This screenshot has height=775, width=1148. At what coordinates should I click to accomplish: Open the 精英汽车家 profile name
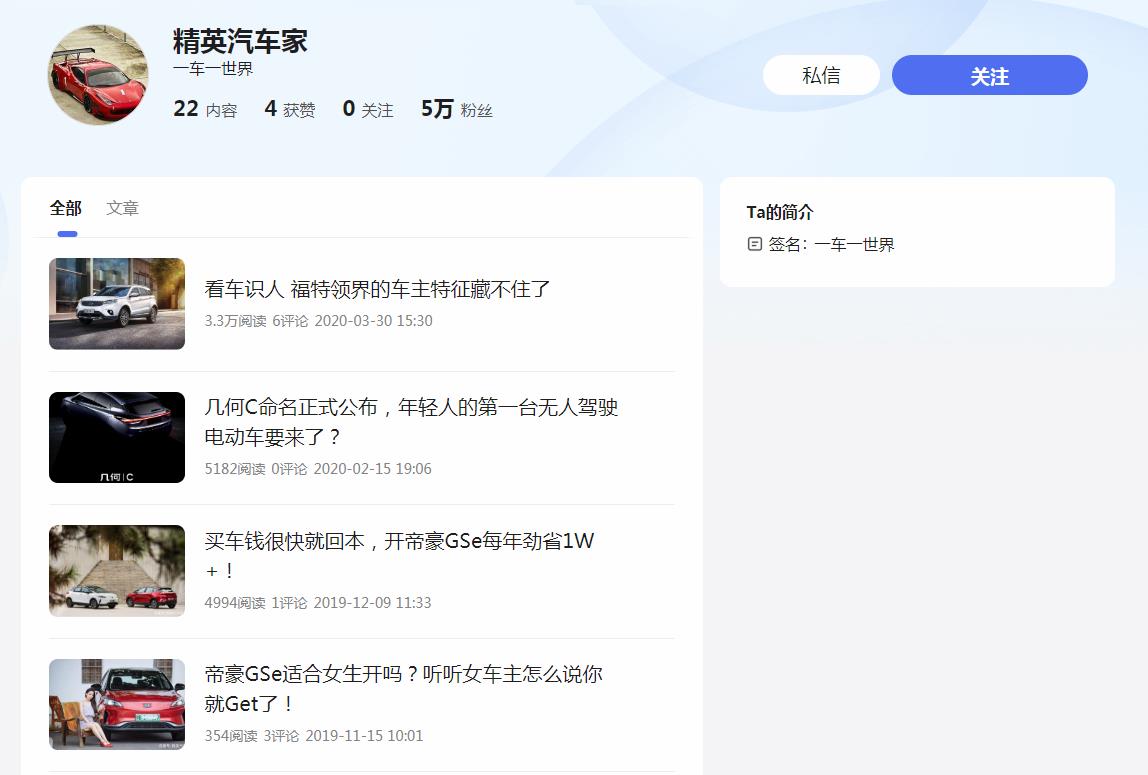coord(240,41)
